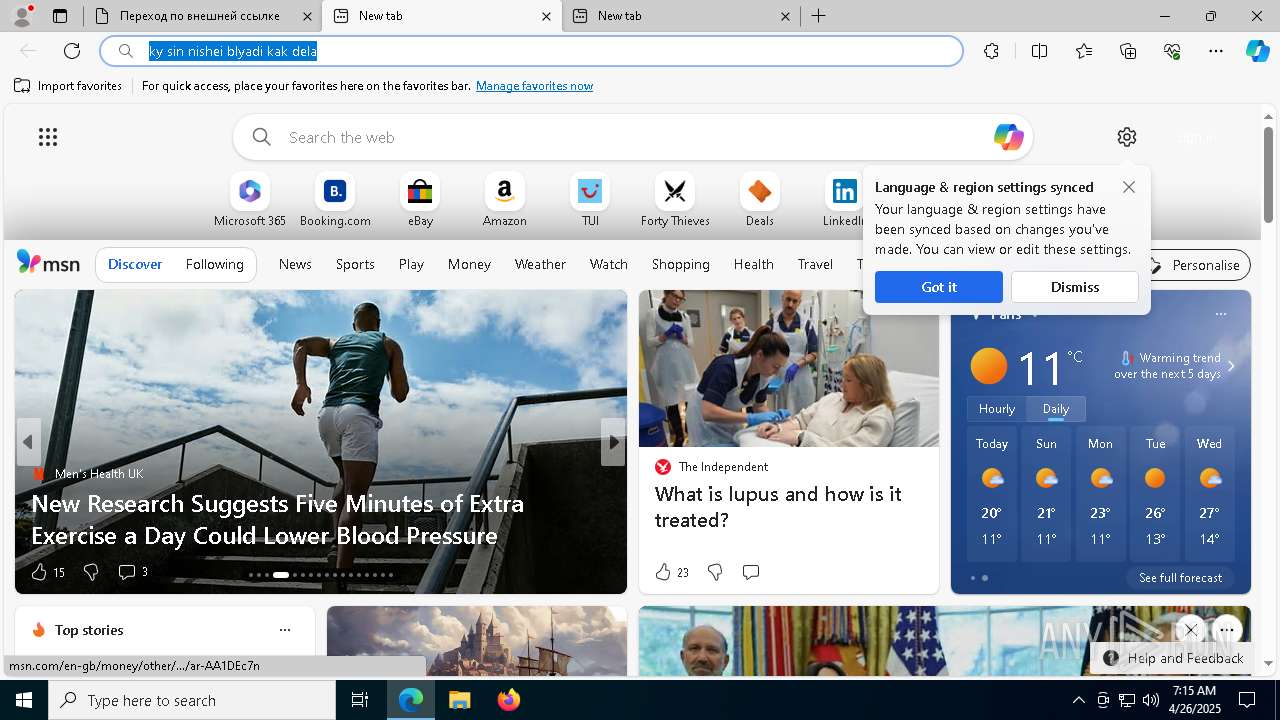1280x720 pixels.
Task: Open the Windows notification center
Action: (1247, 700)
